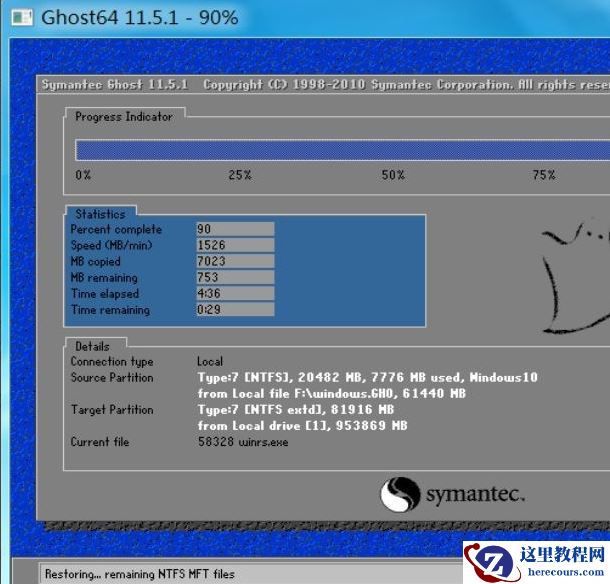Click the Time elapsed label

pyautogui.click(x=105, y=294)
